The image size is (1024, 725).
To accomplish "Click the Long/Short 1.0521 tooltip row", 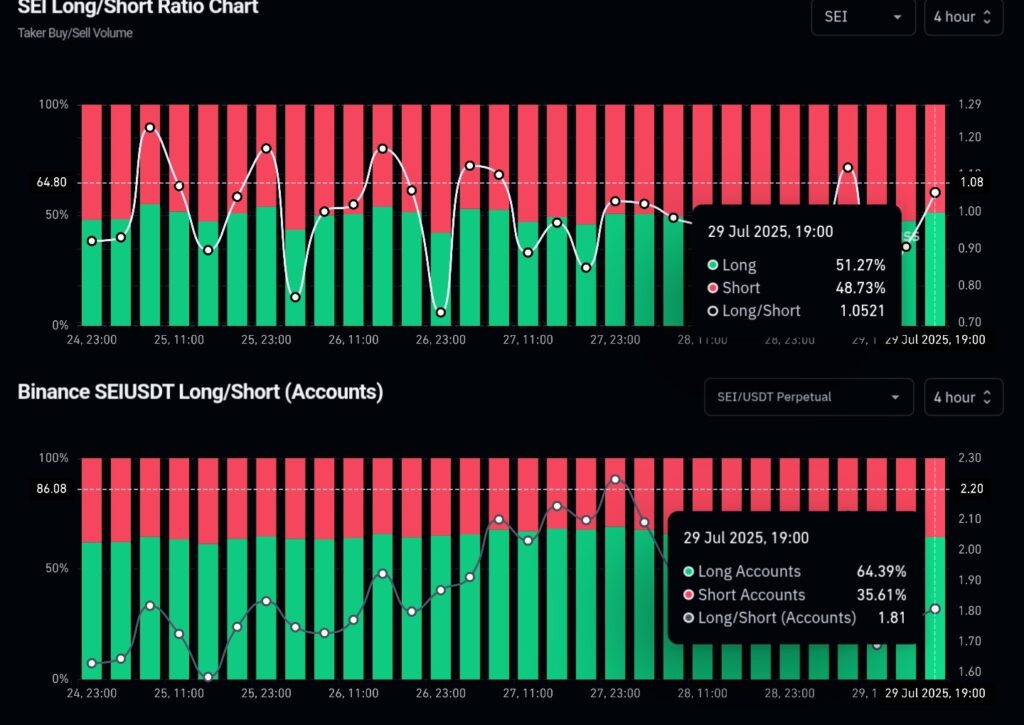I will pos(796,311).
